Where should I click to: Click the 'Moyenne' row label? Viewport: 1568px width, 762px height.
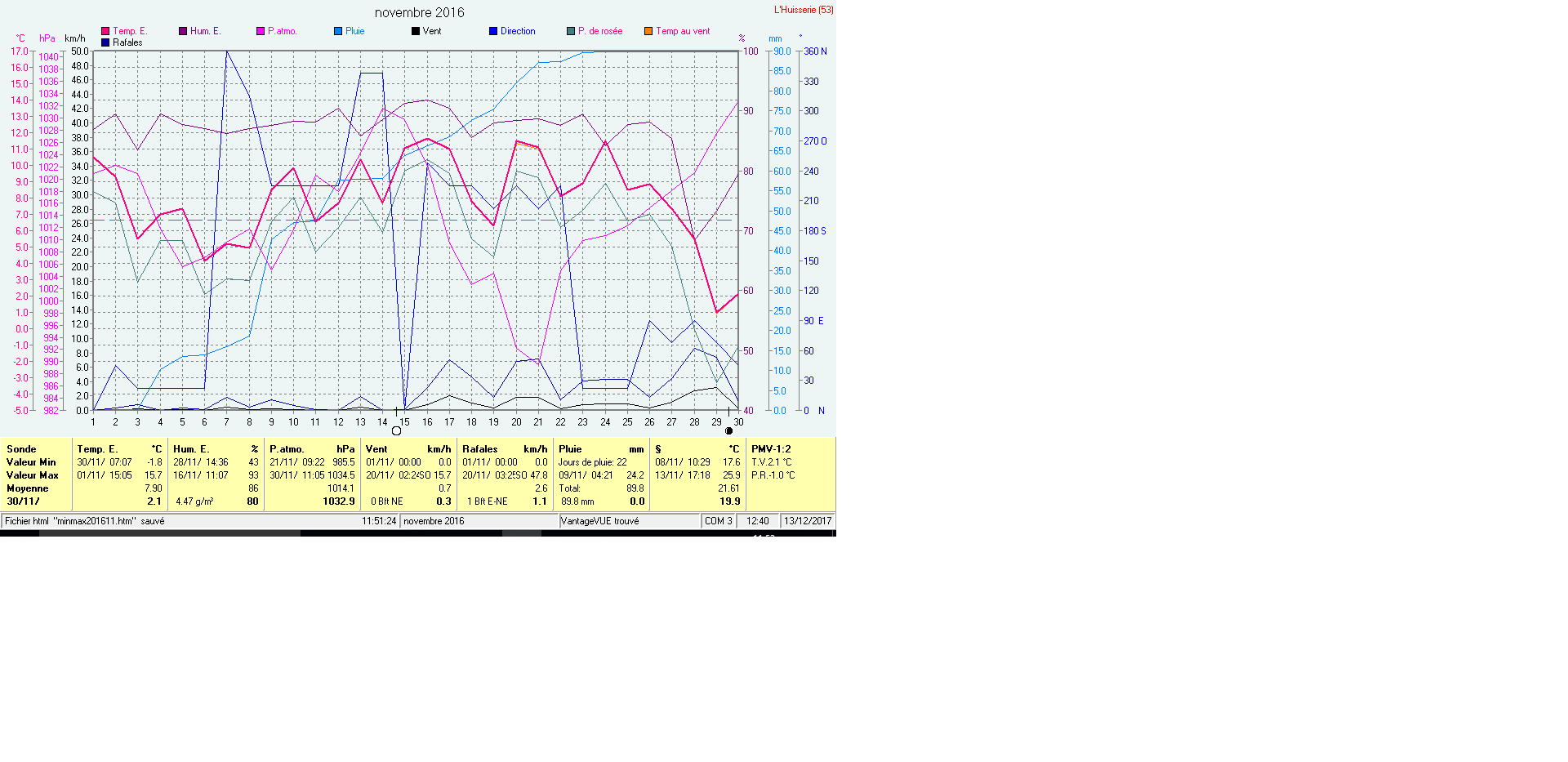click(x=28, y=488)
